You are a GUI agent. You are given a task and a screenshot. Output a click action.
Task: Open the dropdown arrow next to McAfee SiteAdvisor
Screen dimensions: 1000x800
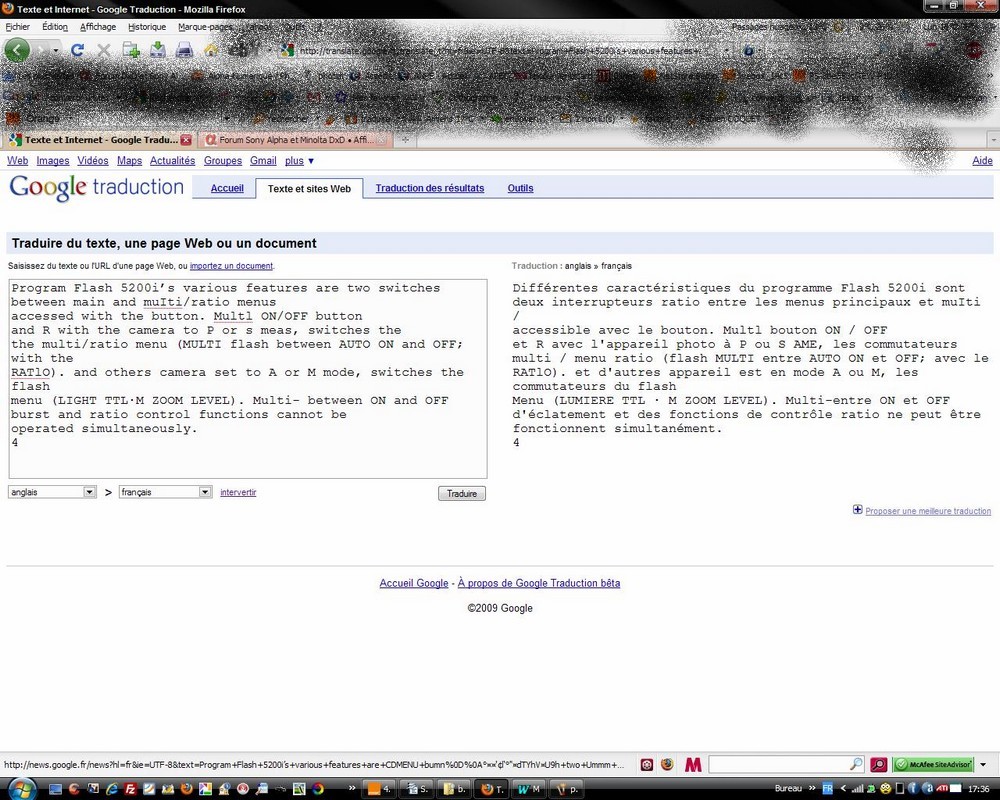tap(983, 764)
